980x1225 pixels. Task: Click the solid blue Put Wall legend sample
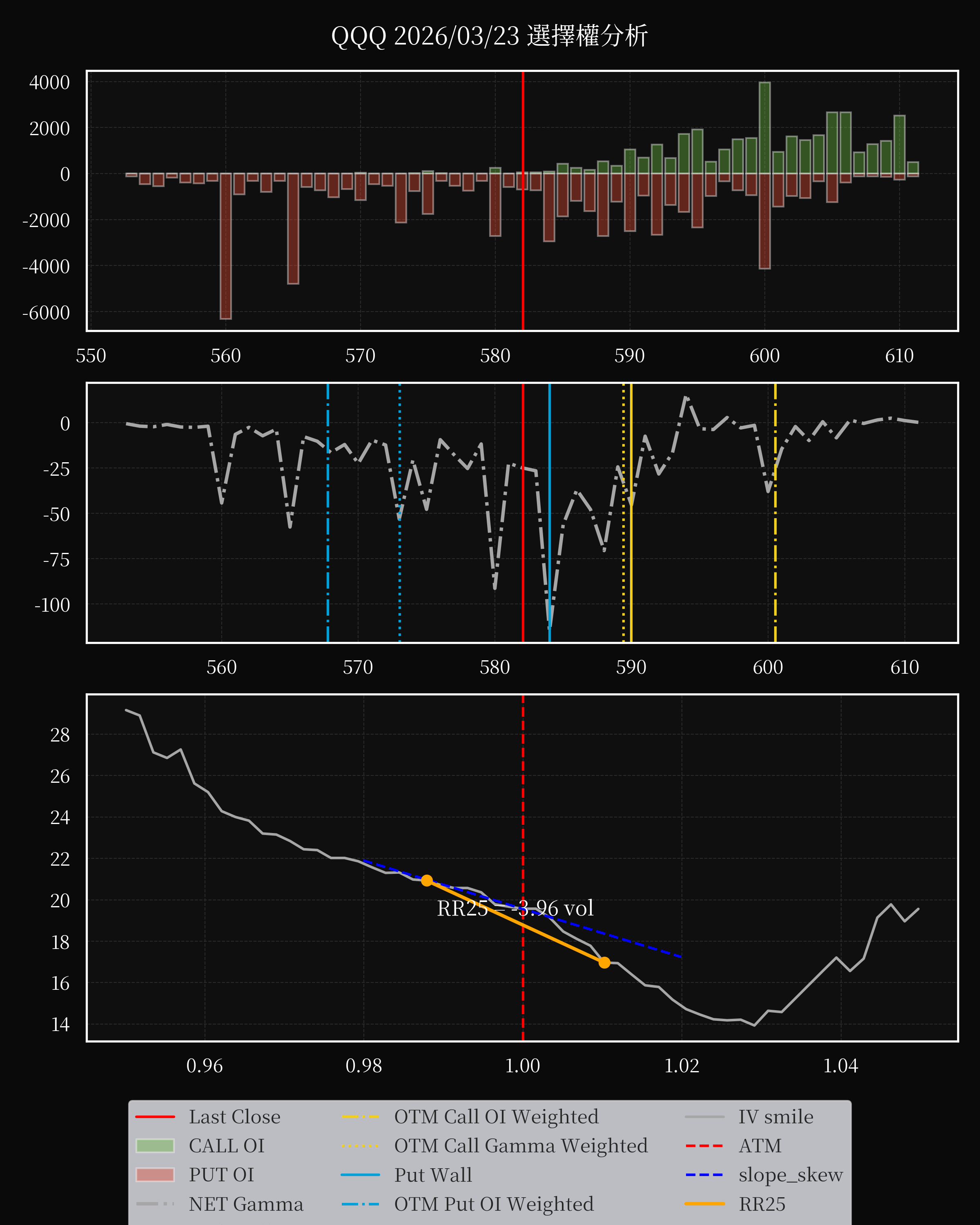pos(360,1175)
